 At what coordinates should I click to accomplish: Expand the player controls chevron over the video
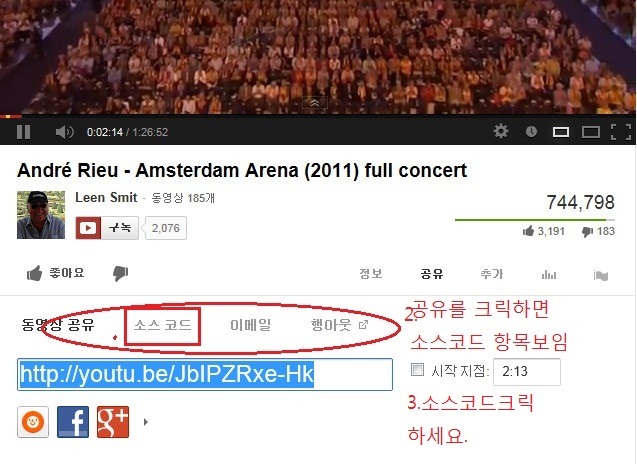(314, 103)
